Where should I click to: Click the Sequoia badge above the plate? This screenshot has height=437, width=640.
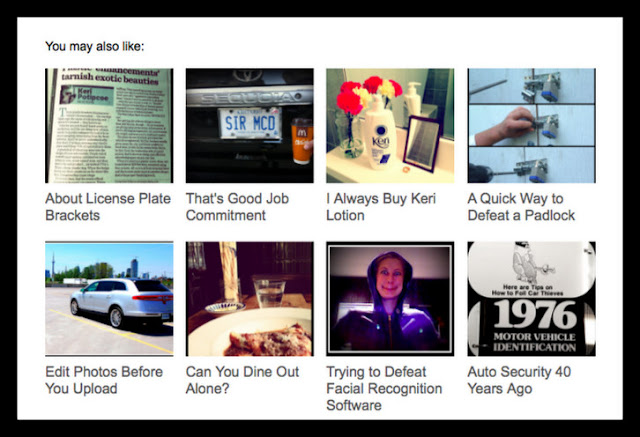[x=250, y=96]
